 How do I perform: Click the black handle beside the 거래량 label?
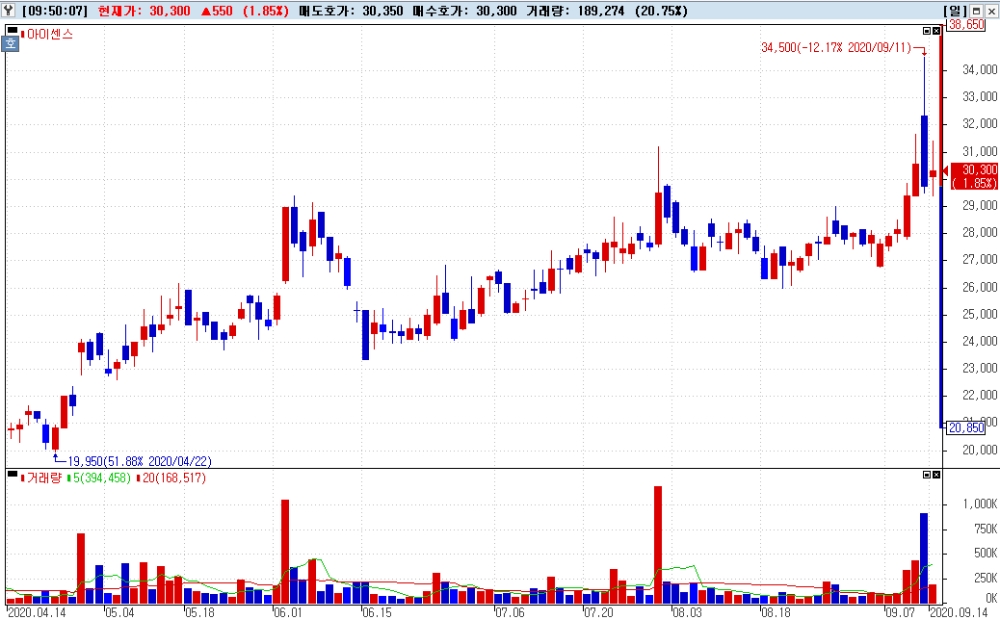click(12, 474)
